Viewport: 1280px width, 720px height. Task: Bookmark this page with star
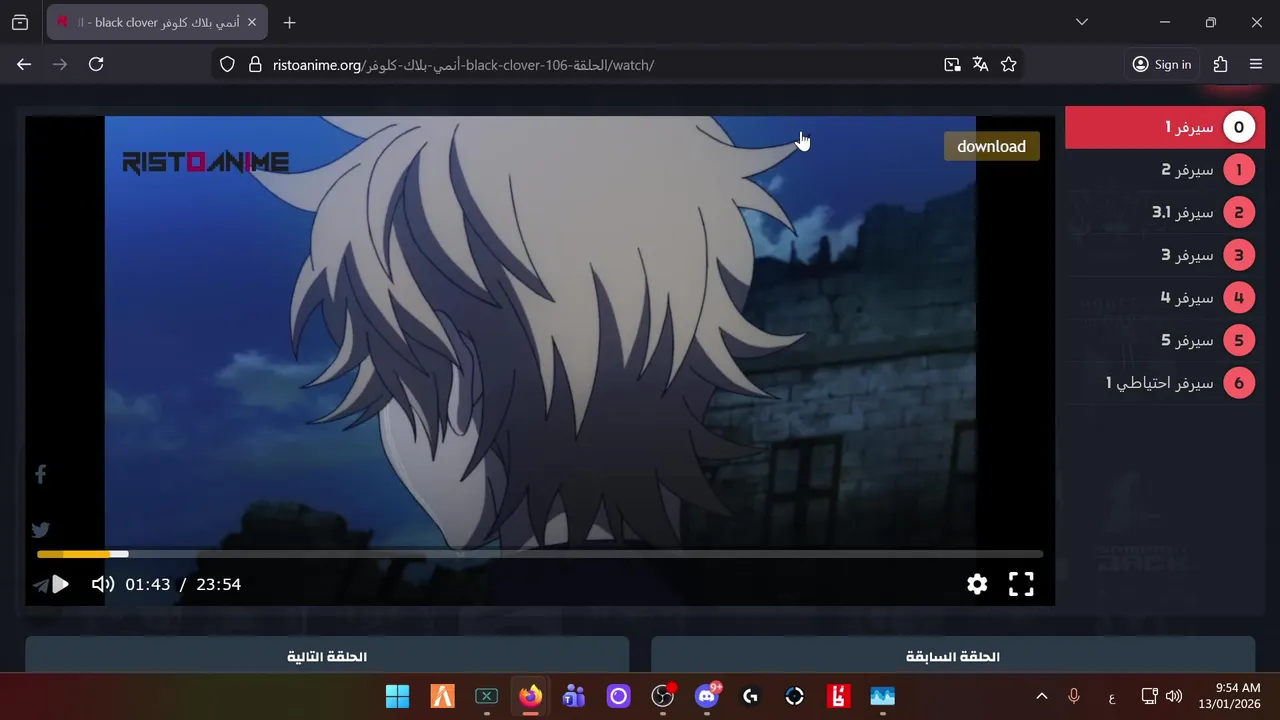1009,65
